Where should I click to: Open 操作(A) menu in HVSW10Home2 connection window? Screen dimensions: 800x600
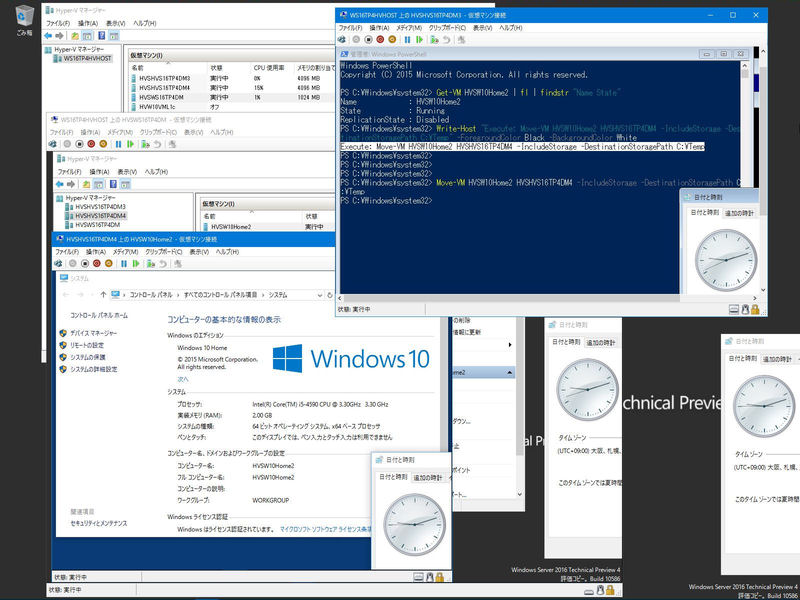(x=95, y=252)
